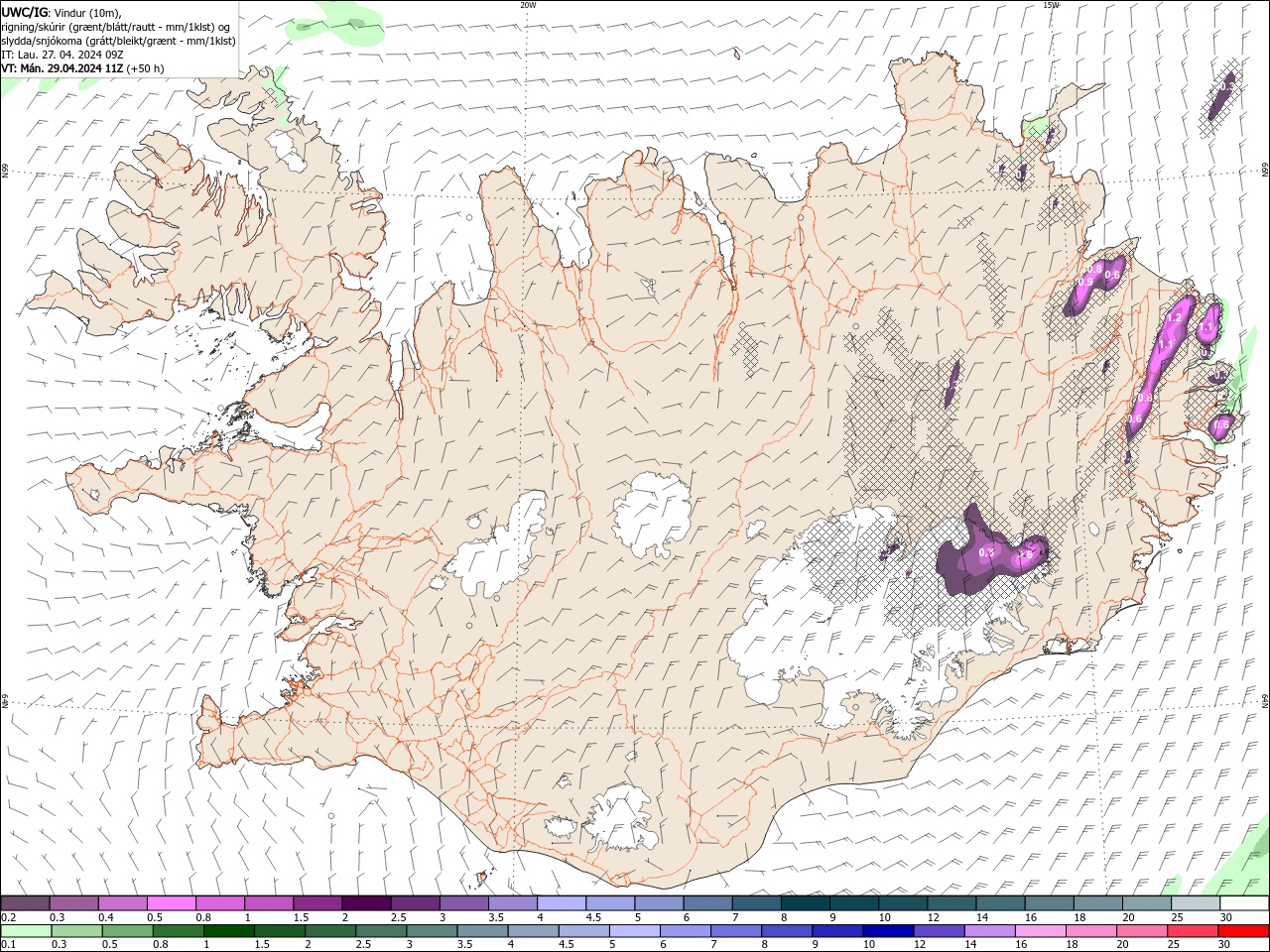
Task: Click the bright red swatch after 30, lower scale
Action: (x=1243, y=931)
